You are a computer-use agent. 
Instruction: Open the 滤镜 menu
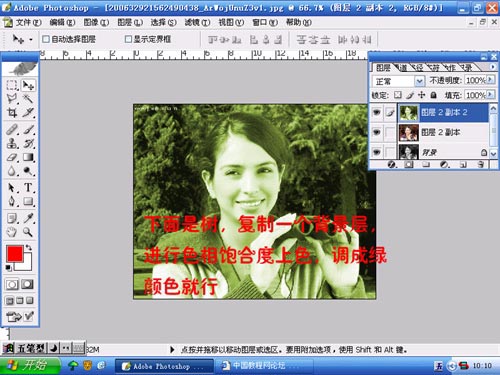197,22
